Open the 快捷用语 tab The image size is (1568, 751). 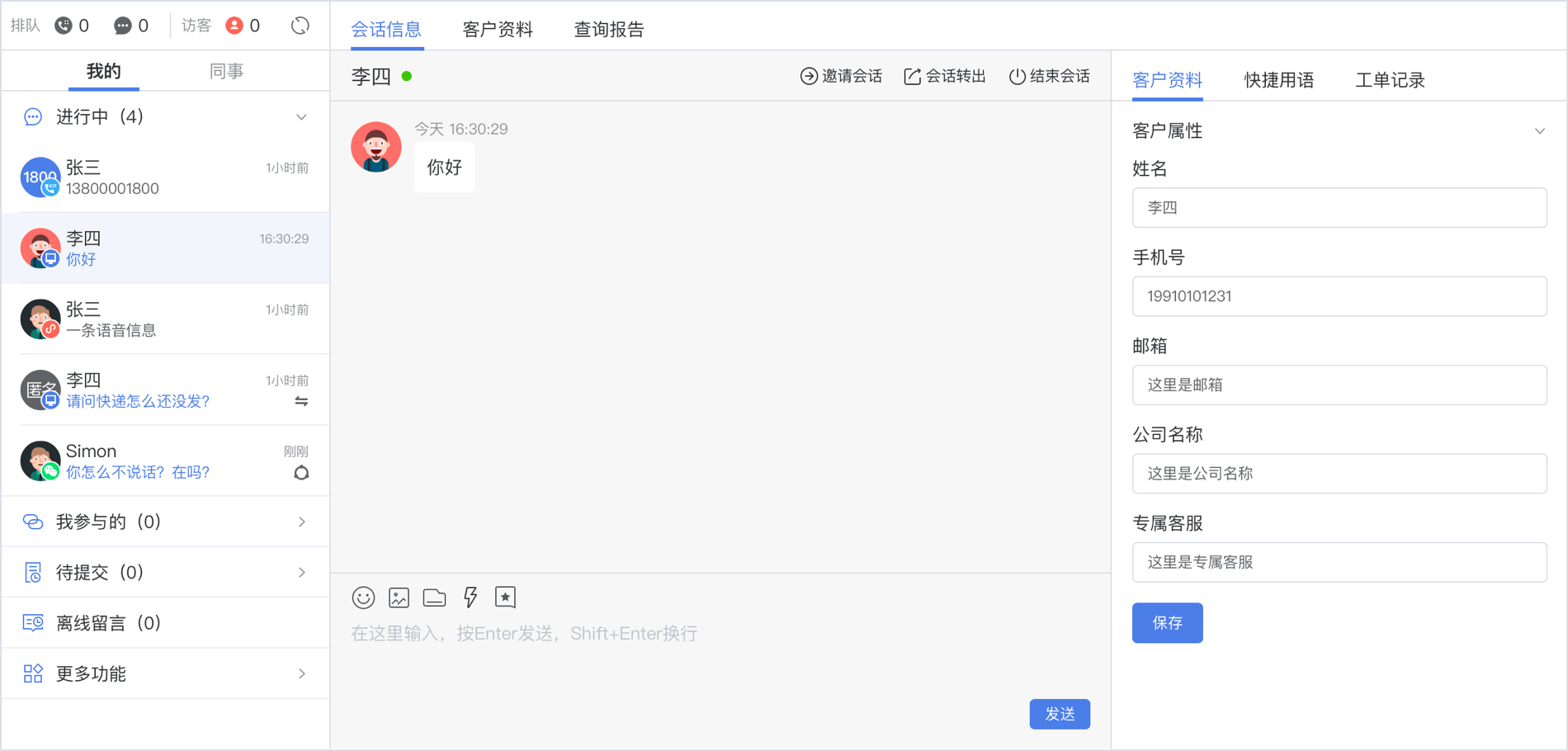[x=1278, y=80]
